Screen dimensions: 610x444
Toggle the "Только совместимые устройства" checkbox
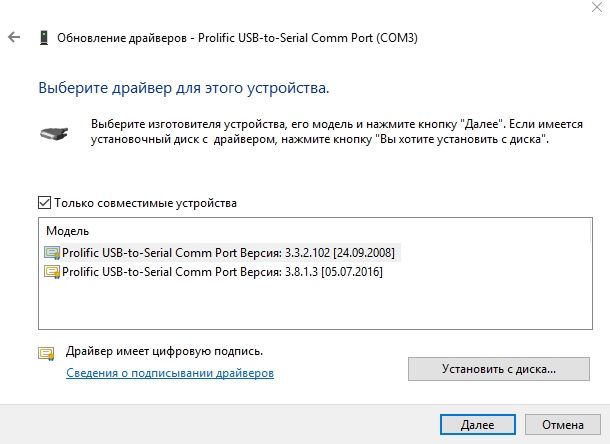tap(44, 203)
